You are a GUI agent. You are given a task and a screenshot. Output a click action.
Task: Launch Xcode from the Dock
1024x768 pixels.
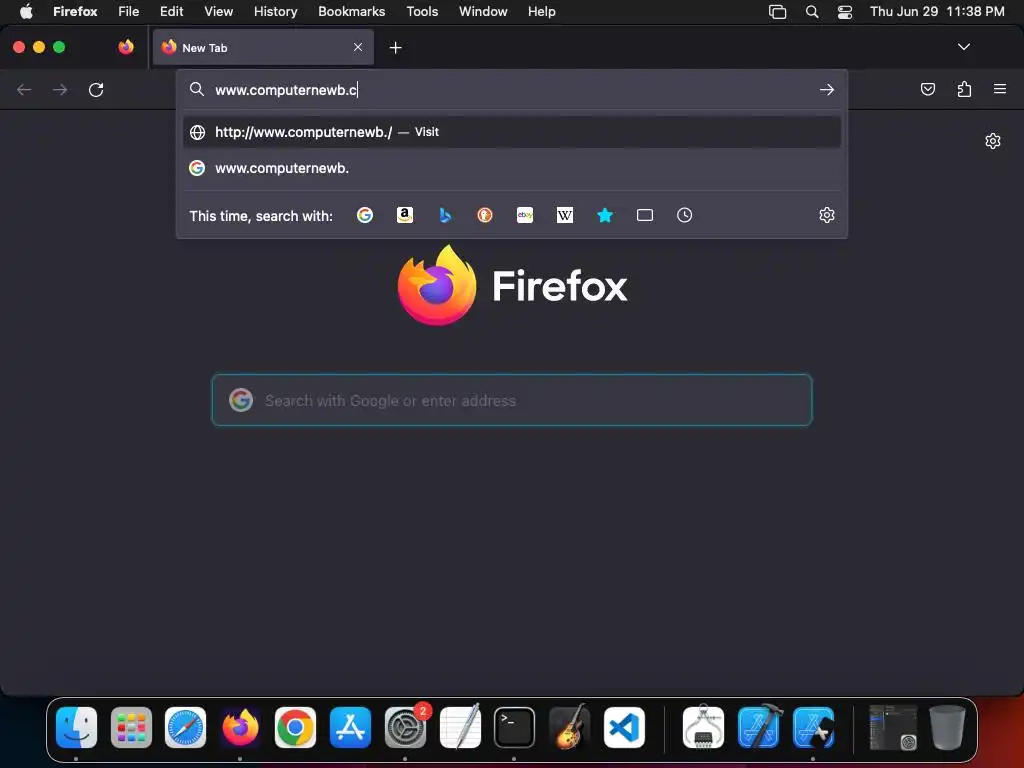click(x=758, y=727)
